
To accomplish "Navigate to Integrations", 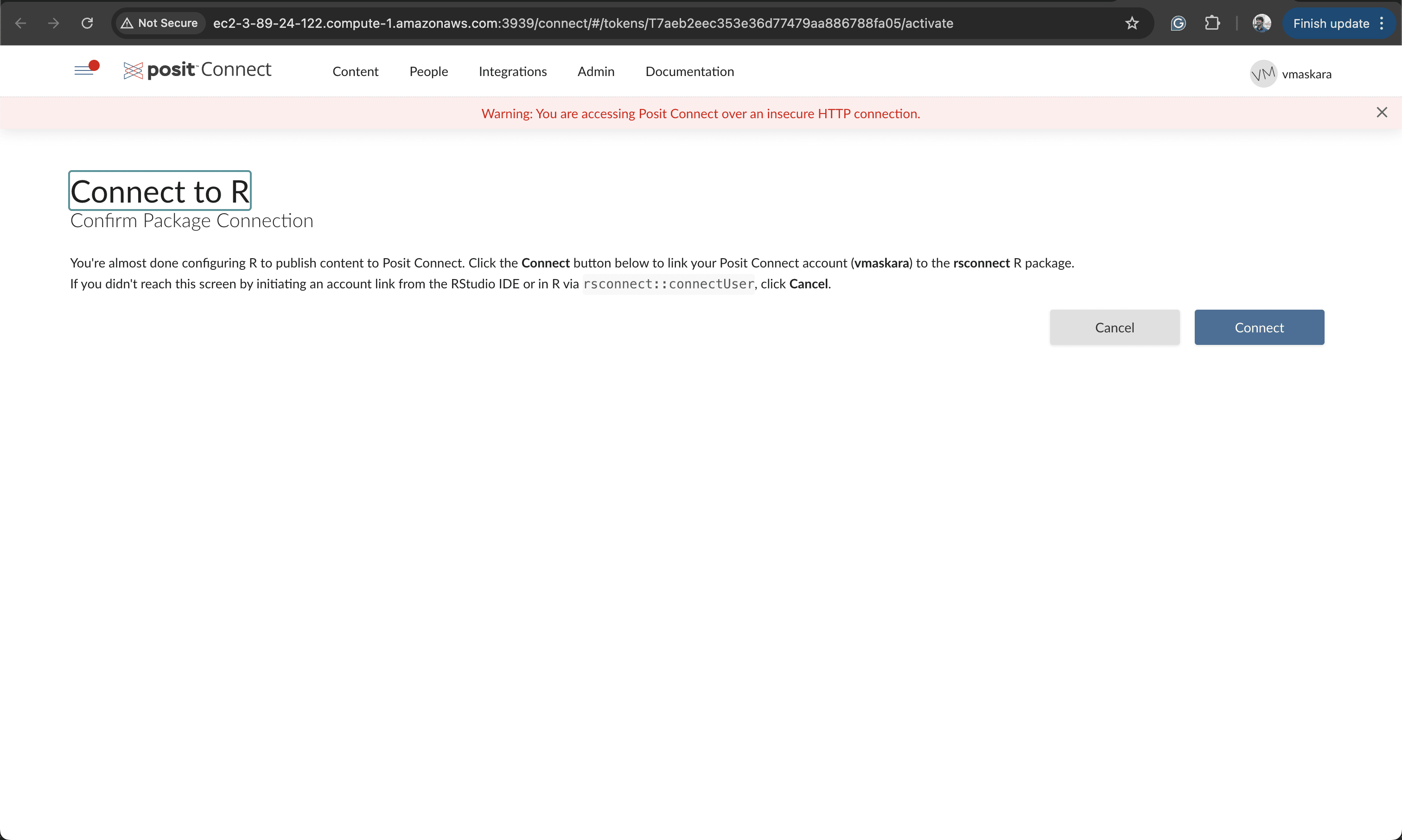I will 512,71.
